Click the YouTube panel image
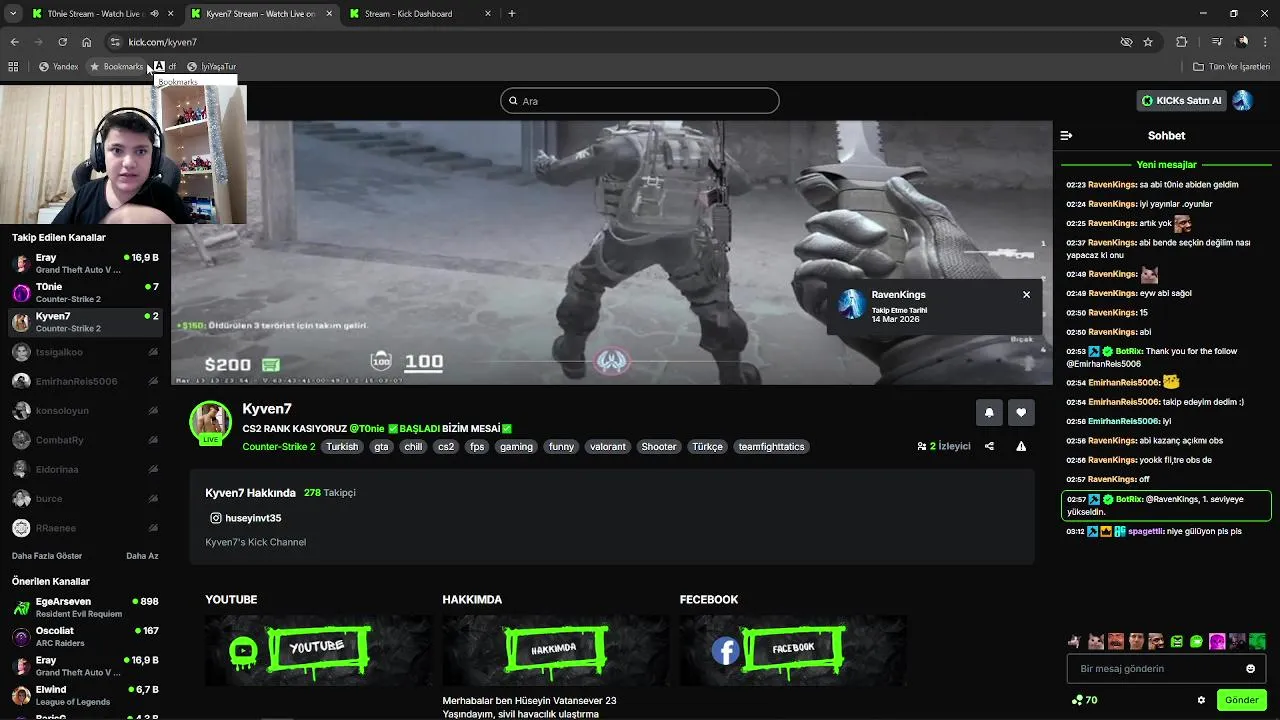Image resolution: width=1280 pixels, height=720 pixels. point(319,651)
